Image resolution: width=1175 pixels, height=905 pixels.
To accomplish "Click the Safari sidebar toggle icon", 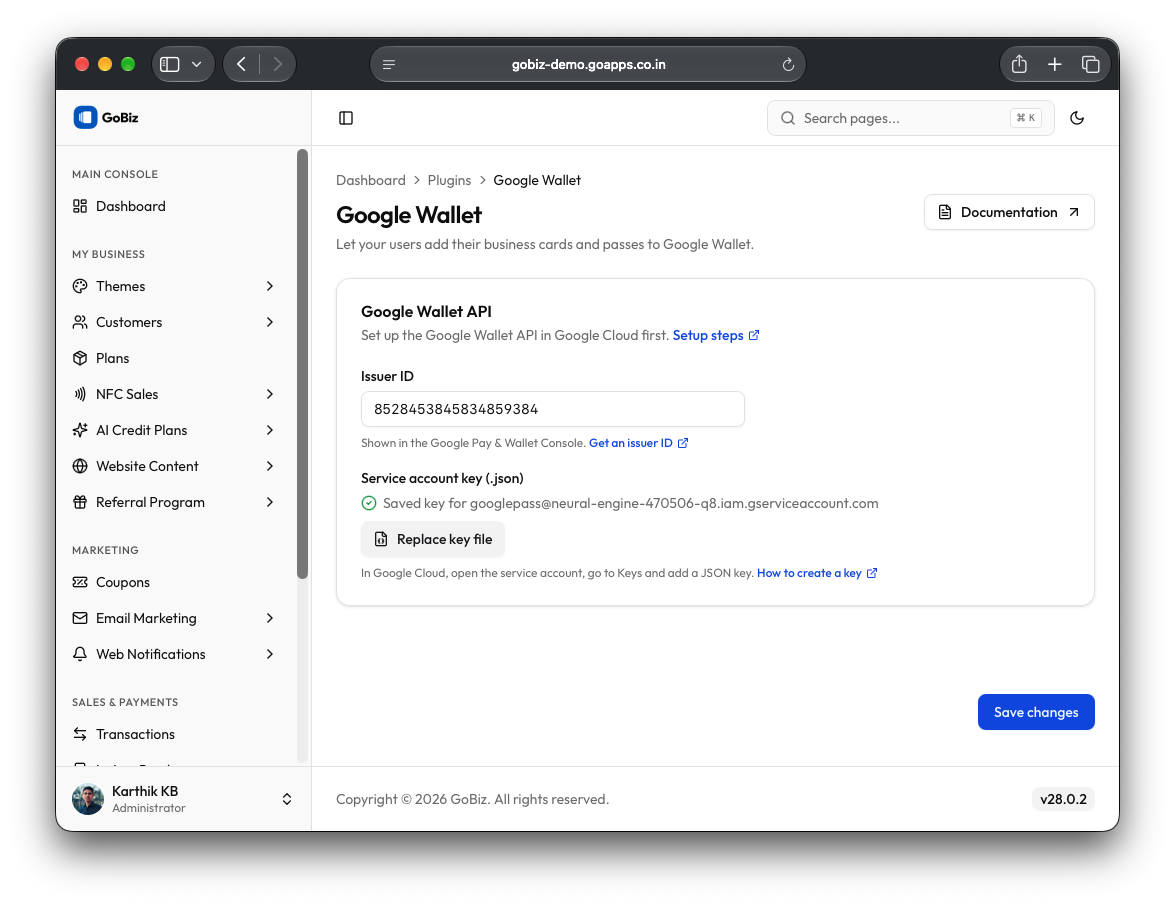I will coord(170,64).
